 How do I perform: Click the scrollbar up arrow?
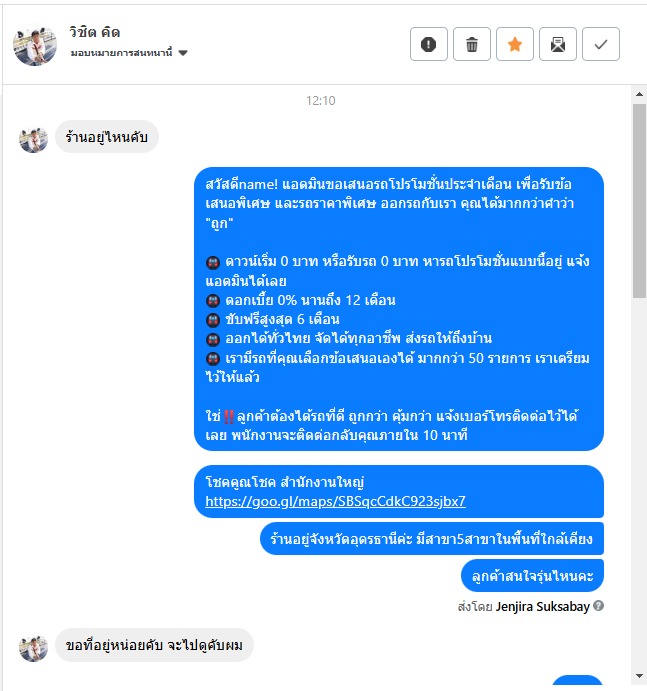coord(640,94)
